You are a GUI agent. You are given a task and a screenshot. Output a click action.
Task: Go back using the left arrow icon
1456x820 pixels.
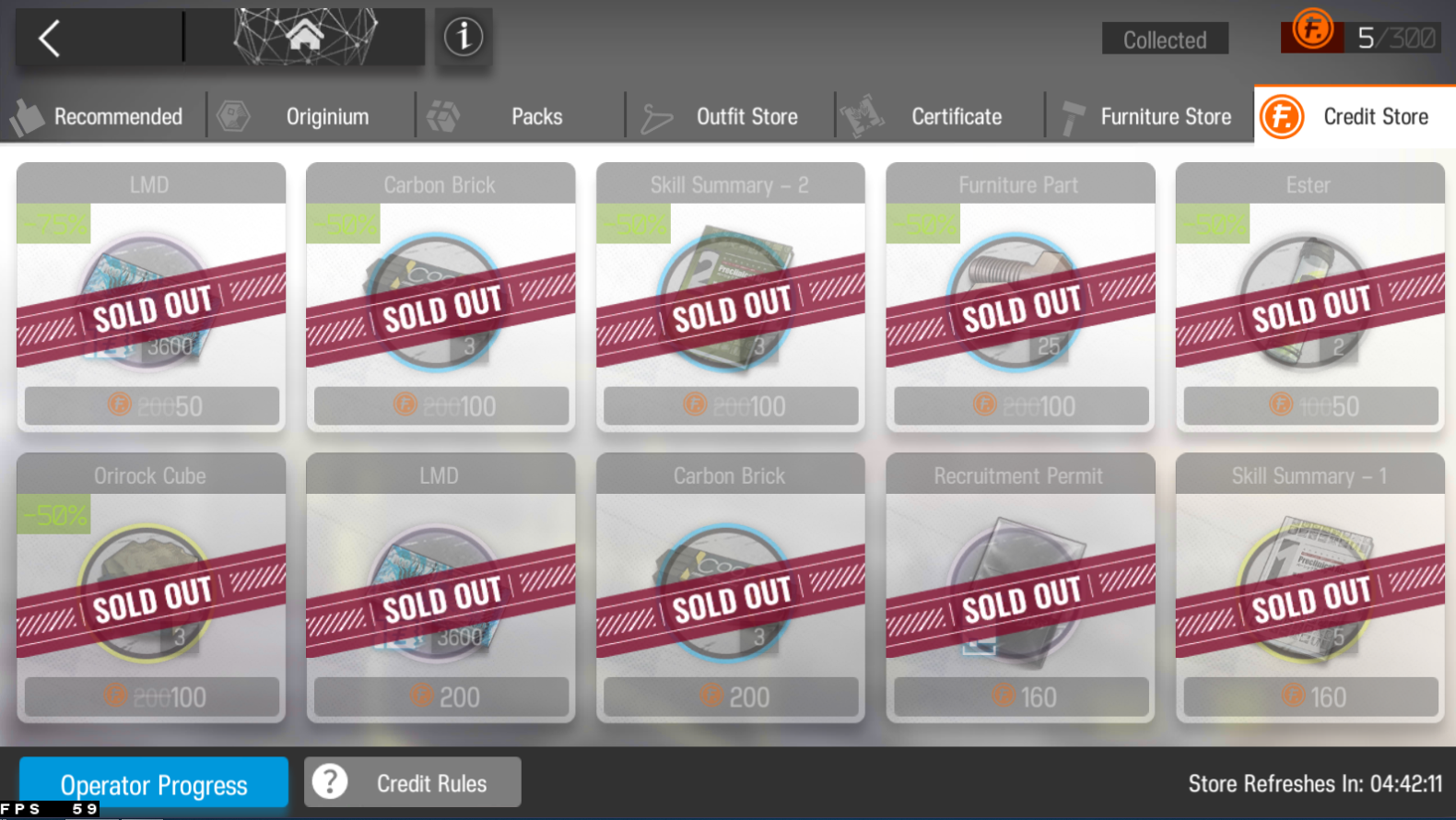click(x=50, y=39)
